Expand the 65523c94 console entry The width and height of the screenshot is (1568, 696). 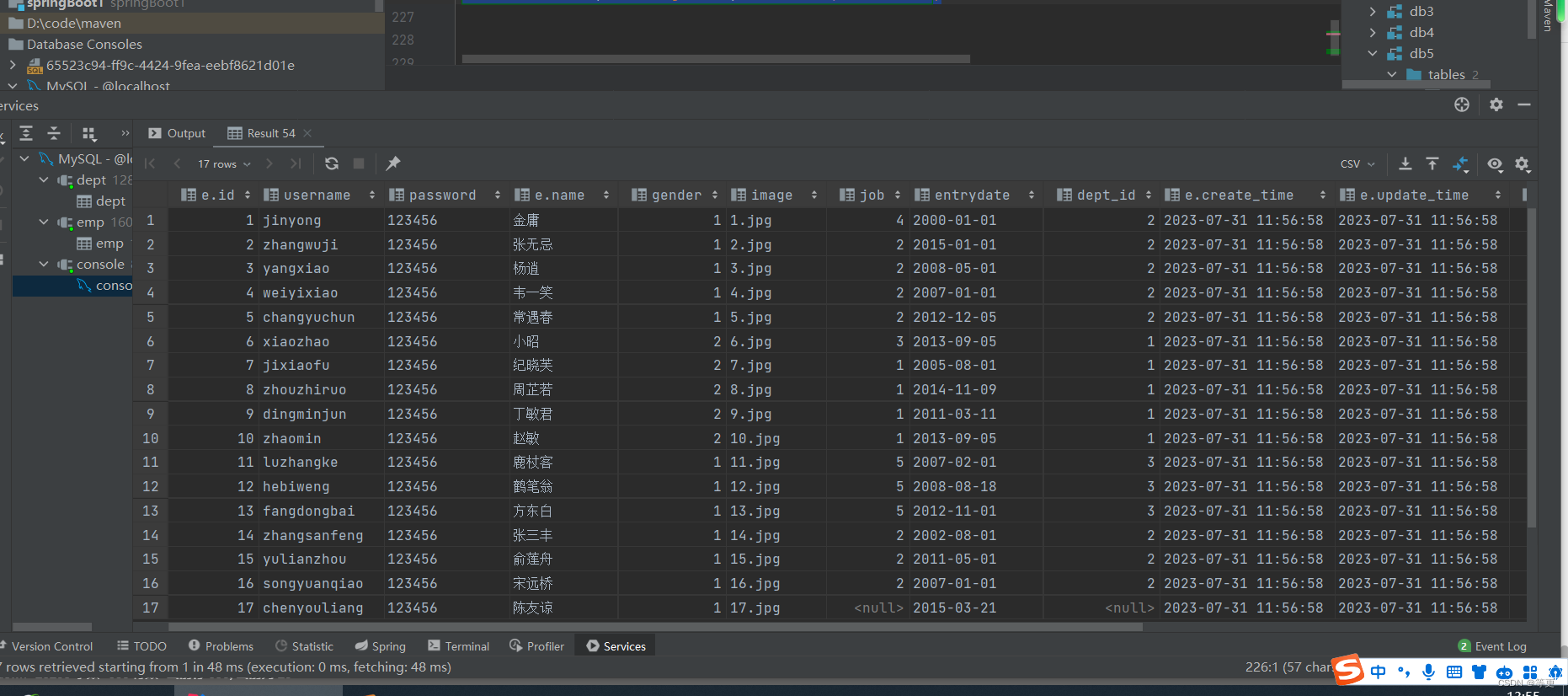[x=12, y=65]
